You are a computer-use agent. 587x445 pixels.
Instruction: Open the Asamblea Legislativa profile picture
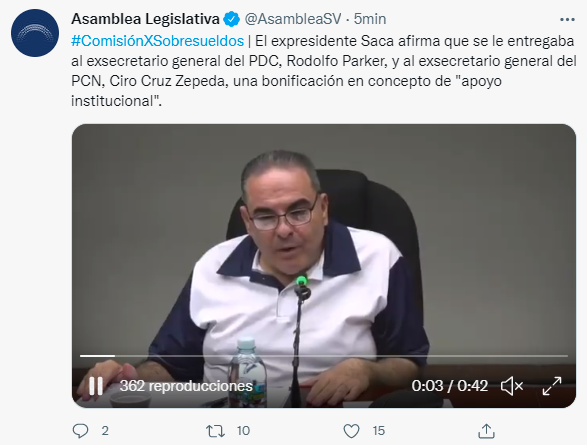coord(35,33)
